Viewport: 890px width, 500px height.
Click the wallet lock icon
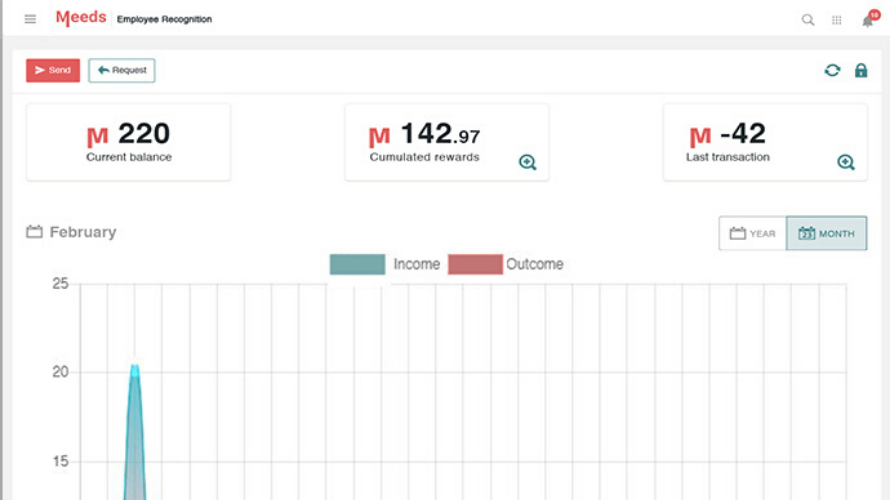point(861,70)
